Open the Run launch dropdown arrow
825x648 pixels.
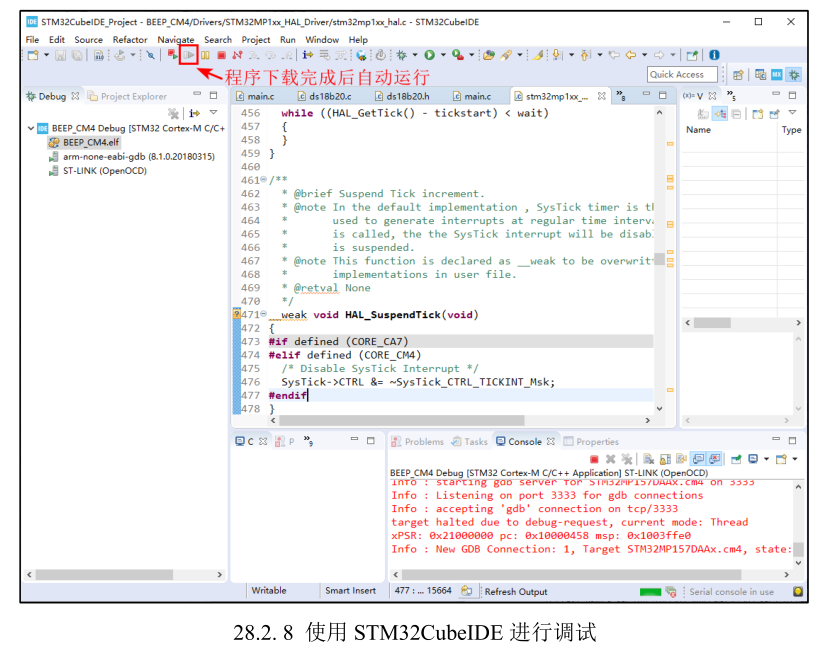(x=443, y=55)
